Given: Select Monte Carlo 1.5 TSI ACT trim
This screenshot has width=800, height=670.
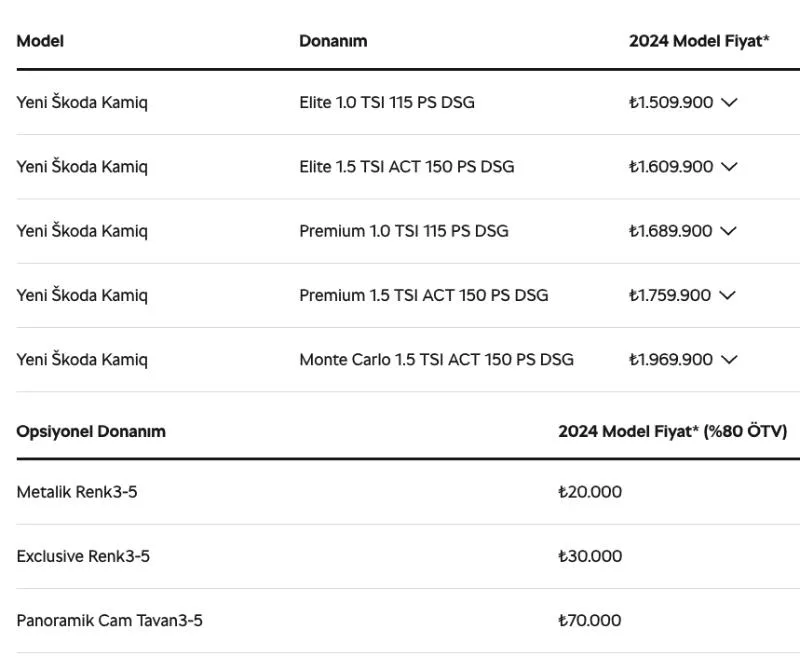Looking at the screenshot, I should (x=436, y=360).
